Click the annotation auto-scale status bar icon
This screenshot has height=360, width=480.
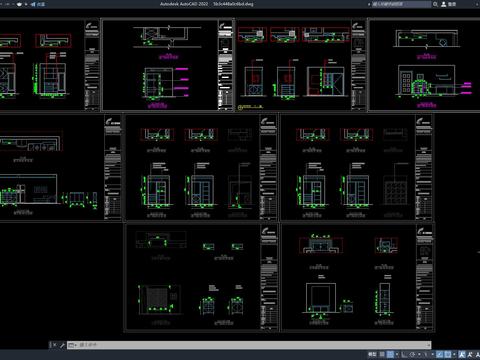pos(470,354)
